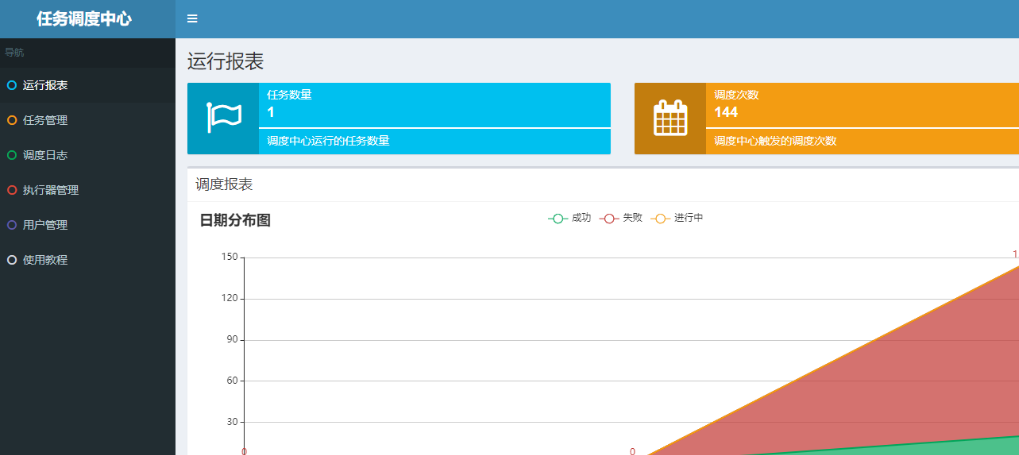Click the white circle icon beside 使用教程

click(x=12, y=260)
